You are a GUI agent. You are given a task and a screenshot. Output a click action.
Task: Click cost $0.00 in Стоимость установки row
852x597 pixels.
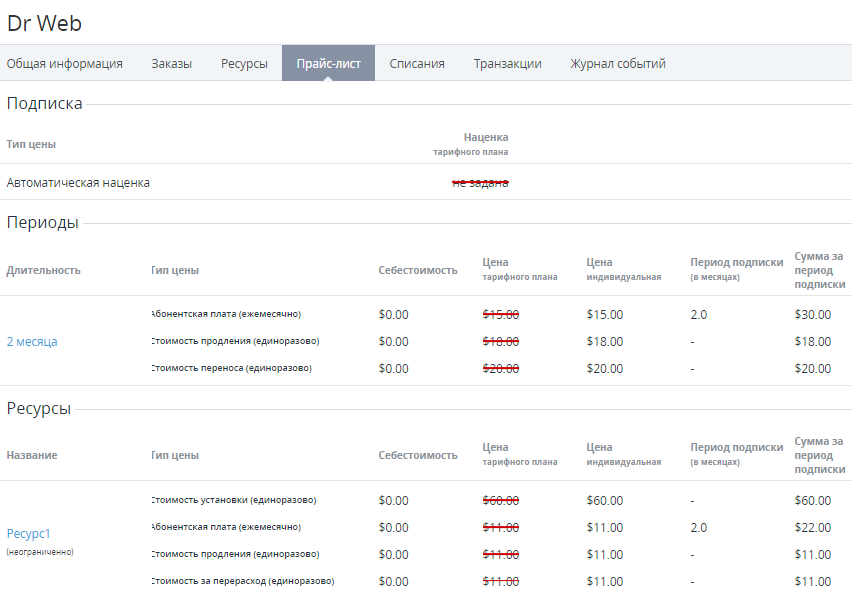pyautogui.click(x=393, y=500)
